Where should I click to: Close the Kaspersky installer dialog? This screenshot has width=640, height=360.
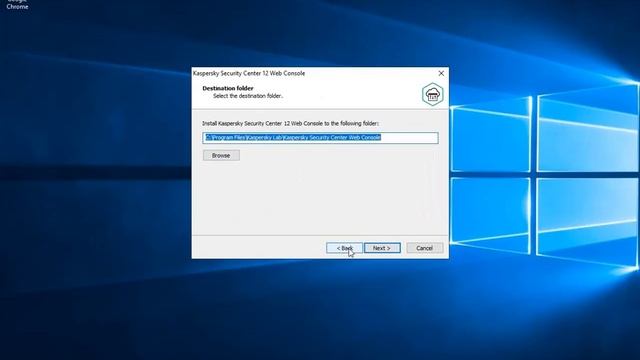tap(441, 73)
